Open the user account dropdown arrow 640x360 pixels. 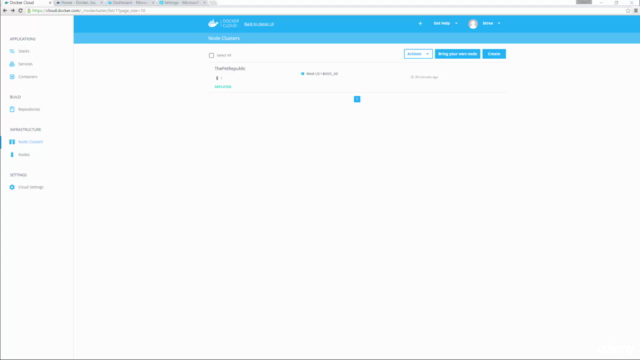click(499, 23)
